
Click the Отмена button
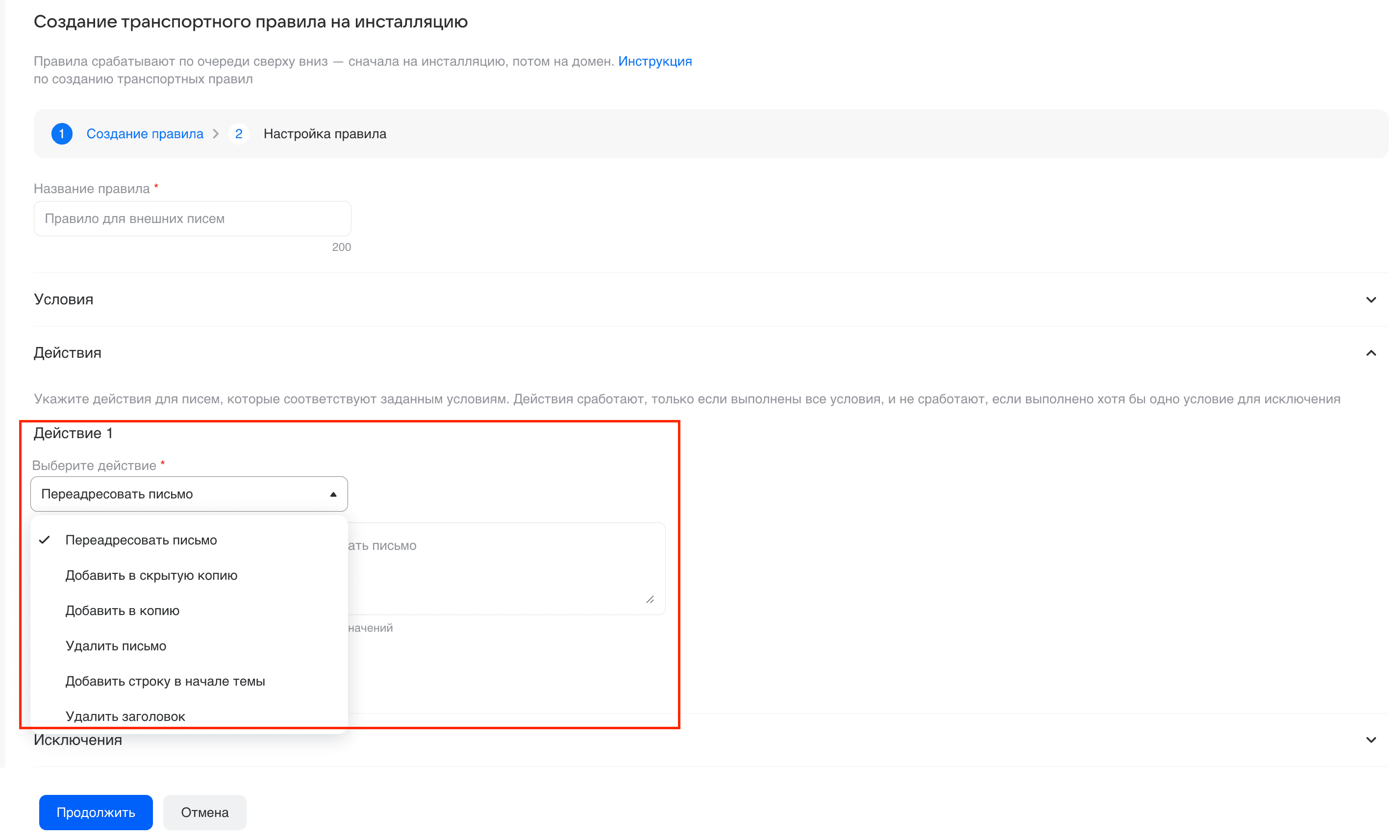click(x=205, y=812)
